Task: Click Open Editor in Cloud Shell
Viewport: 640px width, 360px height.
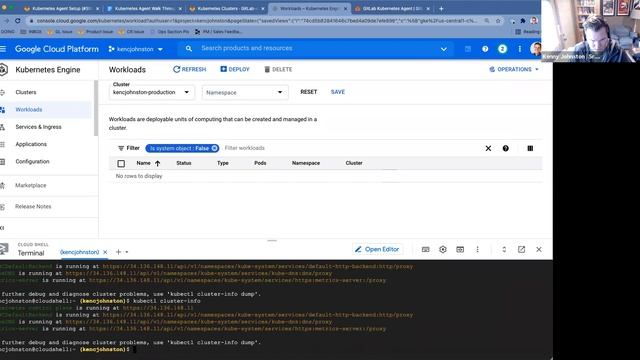Action: coord(378,249)
